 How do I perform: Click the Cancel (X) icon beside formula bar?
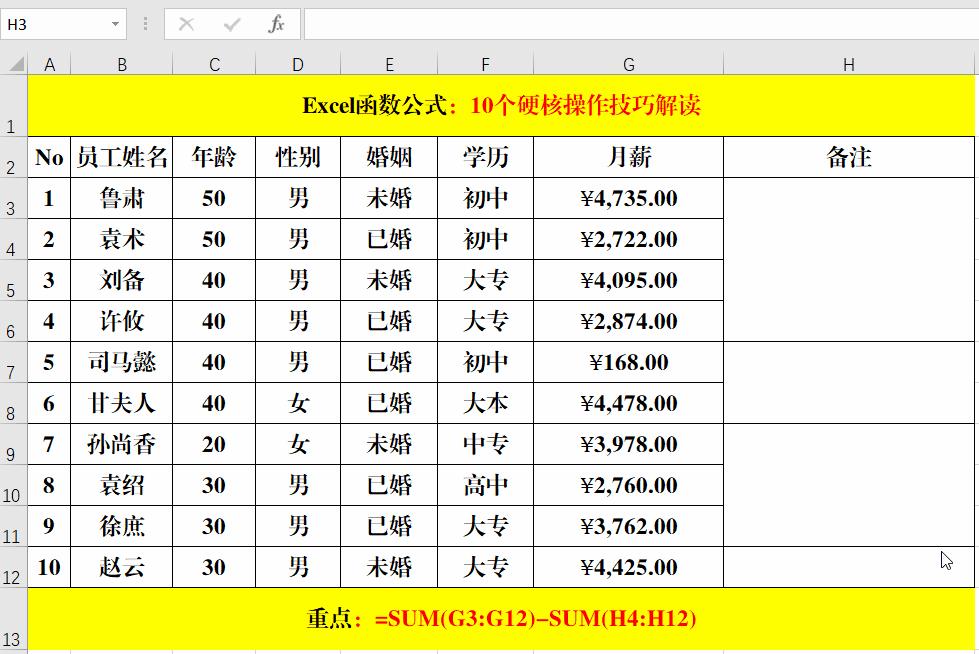185,24
